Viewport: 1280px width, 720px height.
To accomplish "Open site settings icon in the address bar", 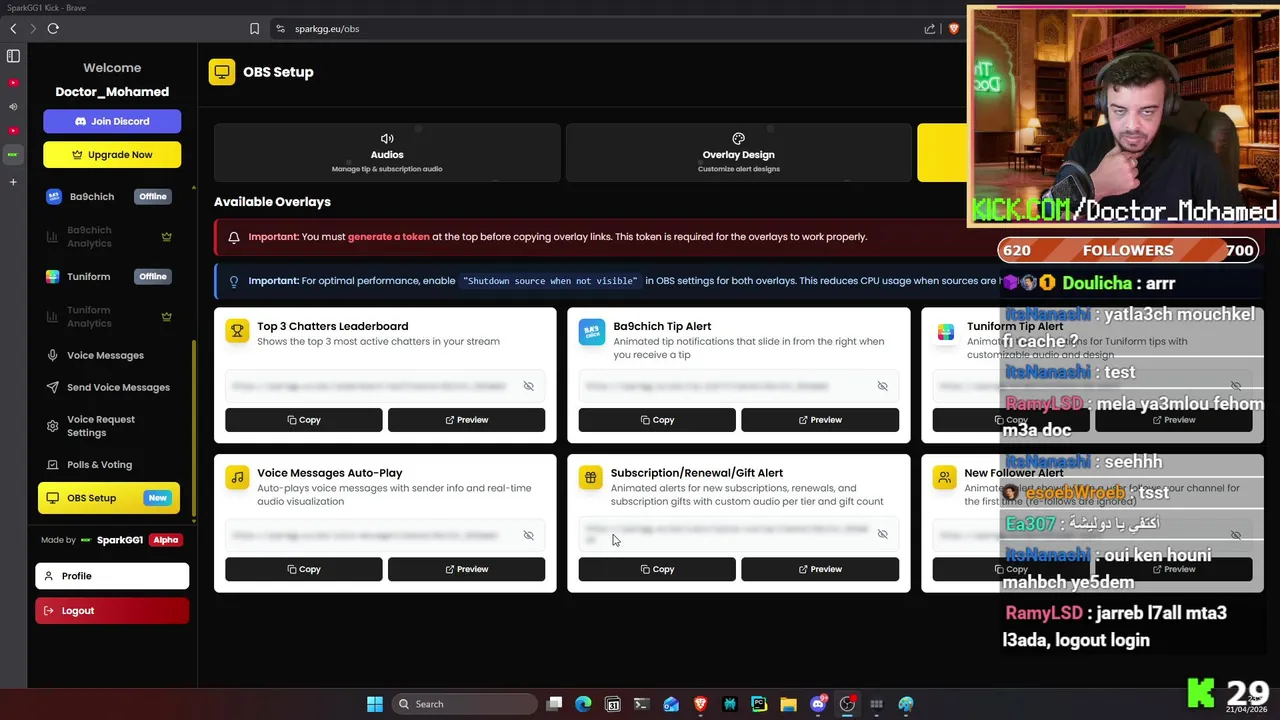I will coord(281,29).
